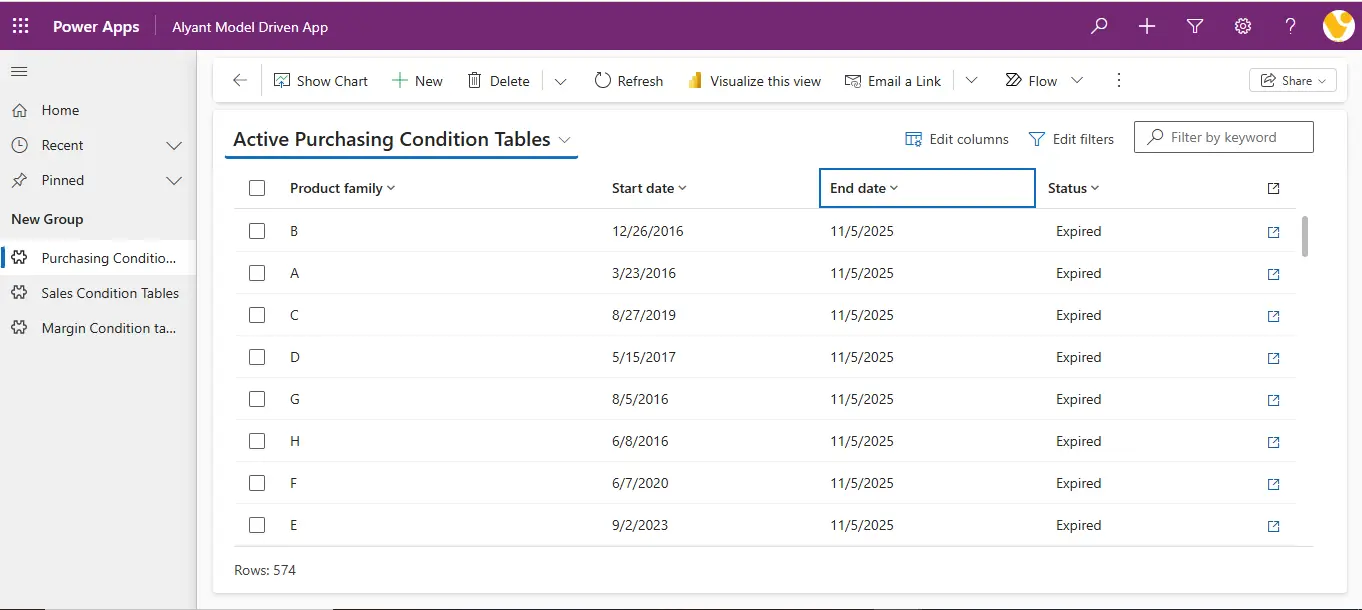Screen dimensions: 1362x610
Task: Open the app launcher waffle icon
Action: 20,27
